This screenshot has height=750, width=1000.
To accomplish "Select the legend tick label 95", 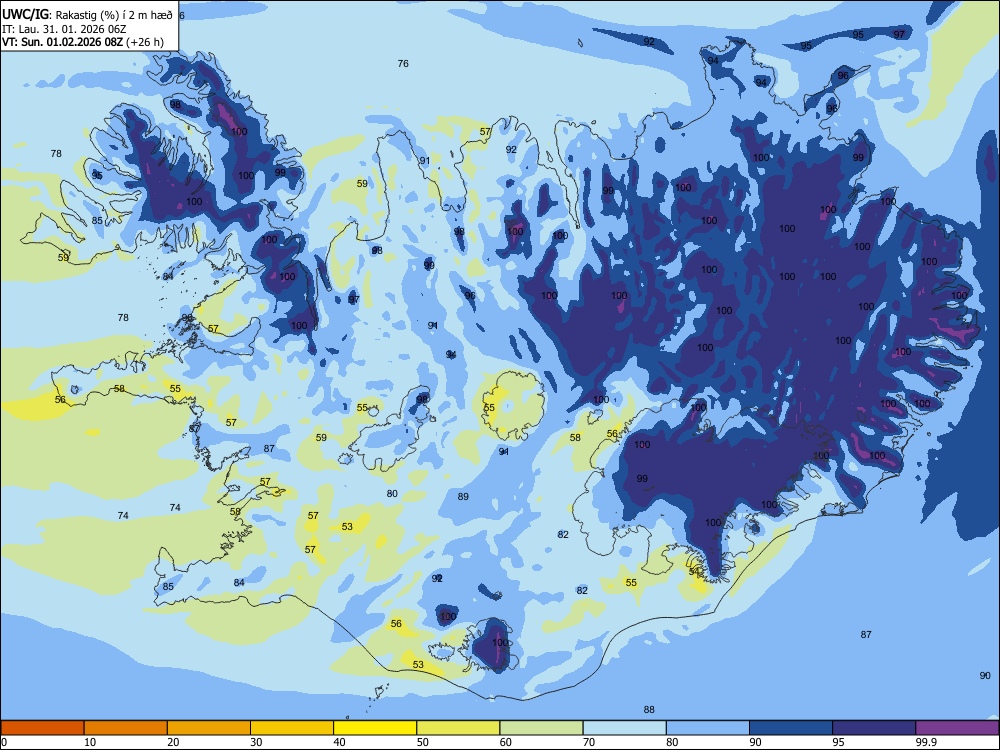I will coord(838,742).
